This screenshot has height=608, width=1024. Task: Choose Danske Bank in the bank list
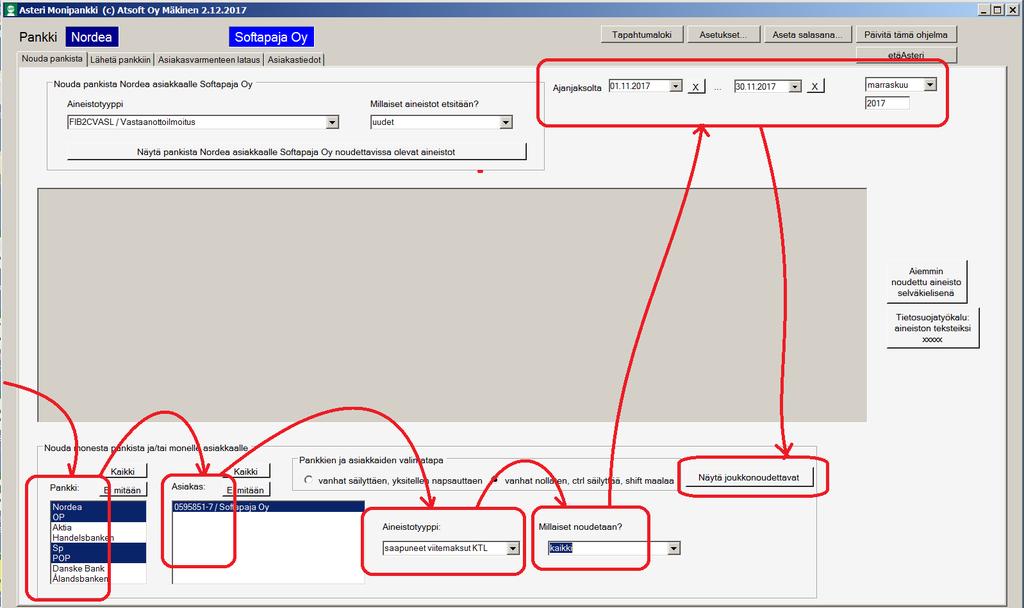tap(98, 568)
